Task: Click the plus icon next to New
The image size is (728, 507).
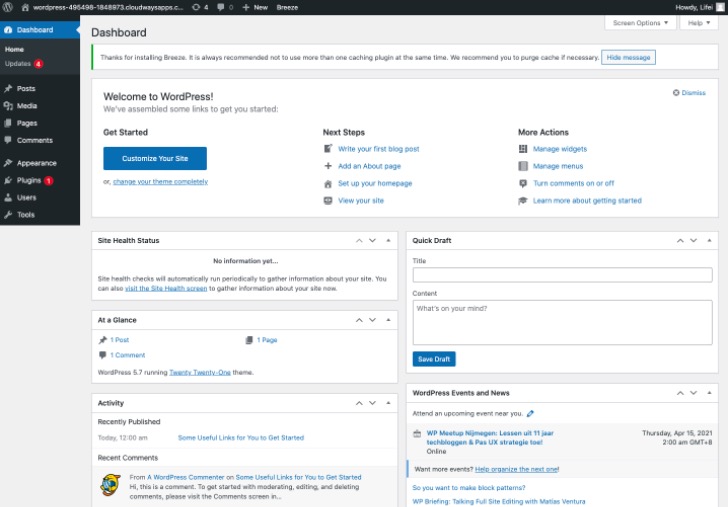Action: (x=246, y=7)
